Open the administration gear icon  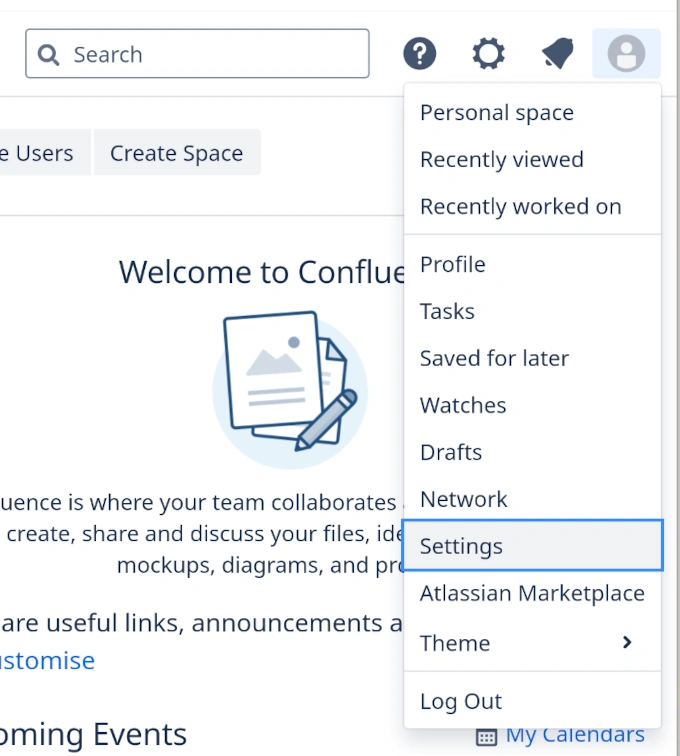point(488,54)
